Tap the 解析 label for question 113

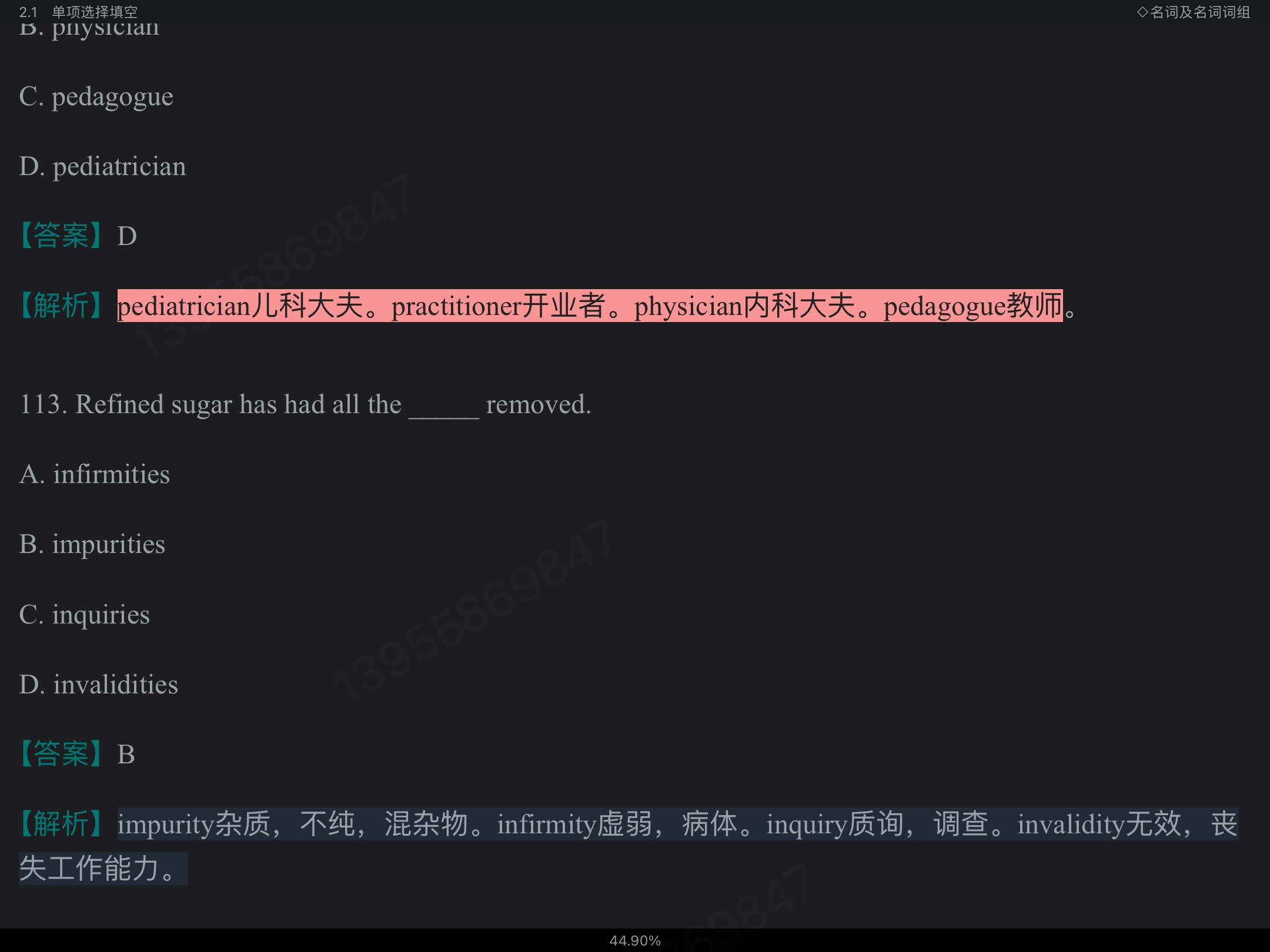[x=61, y=824]
